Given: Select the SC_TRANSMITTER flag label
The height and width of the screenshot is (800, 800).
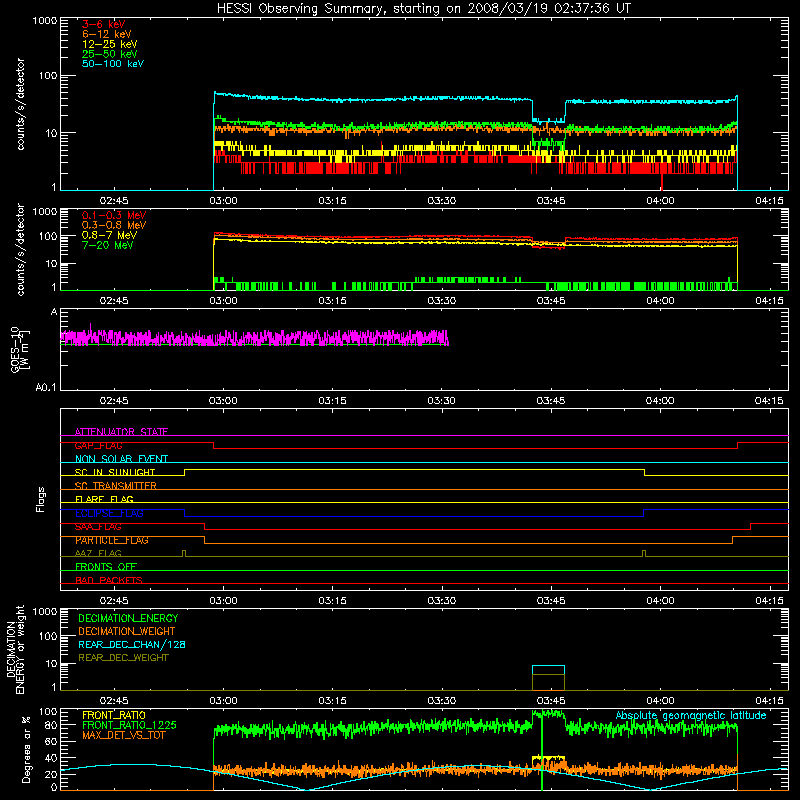Looking at the screenshot, I should [x=115, y=486].
